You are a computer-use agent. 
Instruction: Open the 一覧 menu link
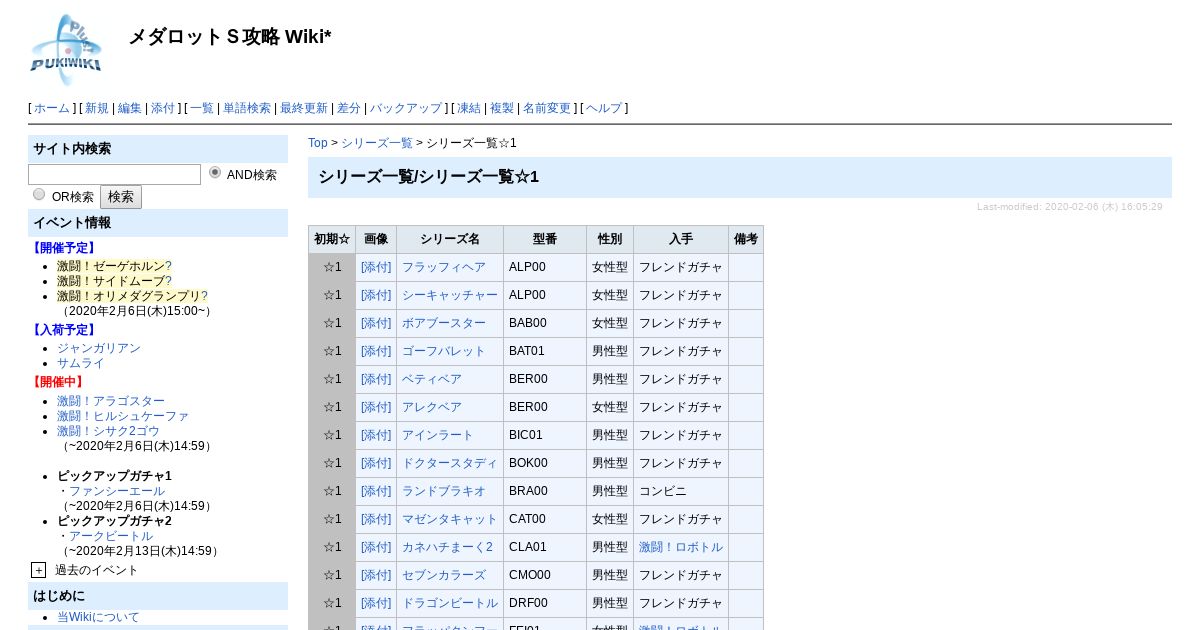click(x=202, y=108)
